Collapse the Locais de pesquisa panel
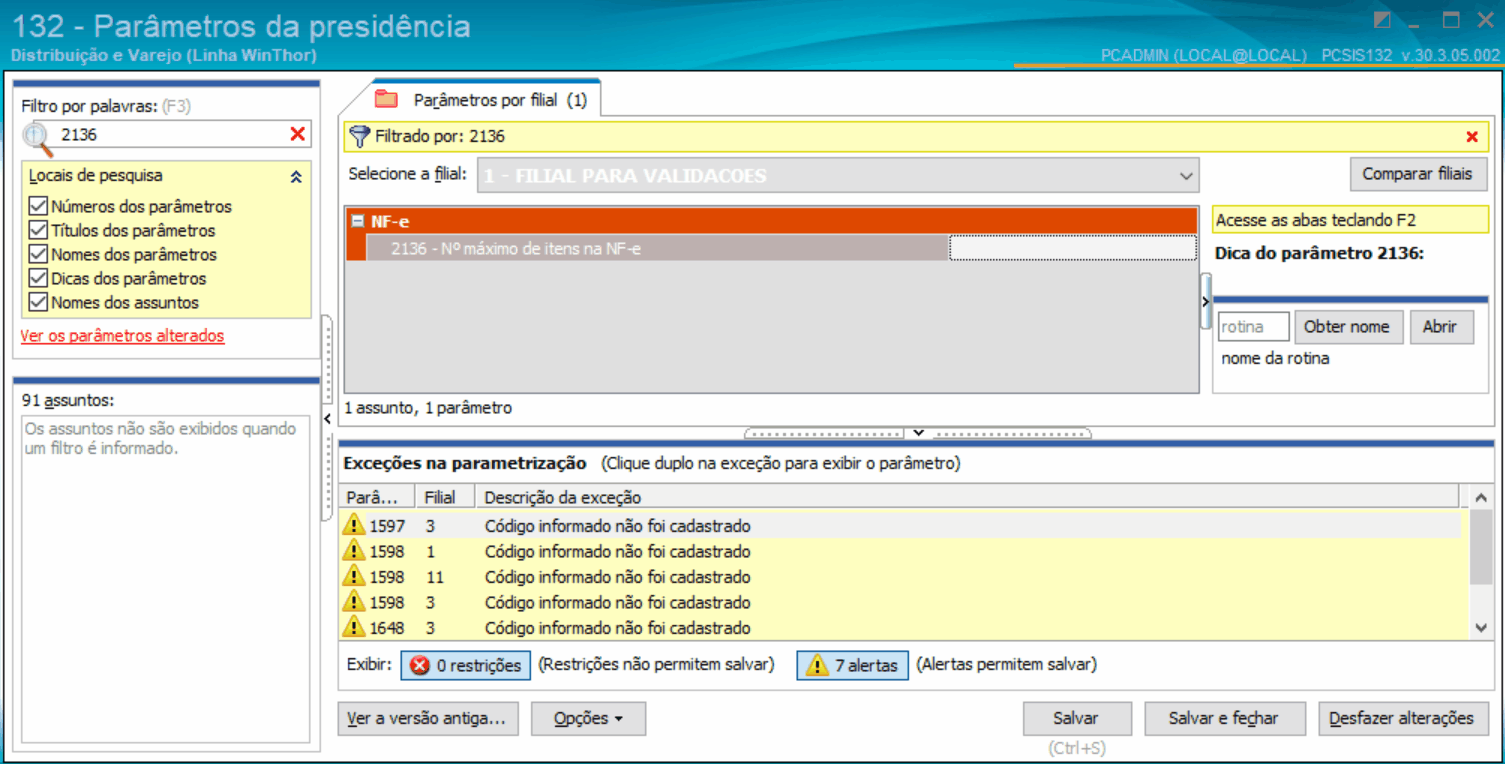Viewport: 1505px width, 764px height. (295, 177)
